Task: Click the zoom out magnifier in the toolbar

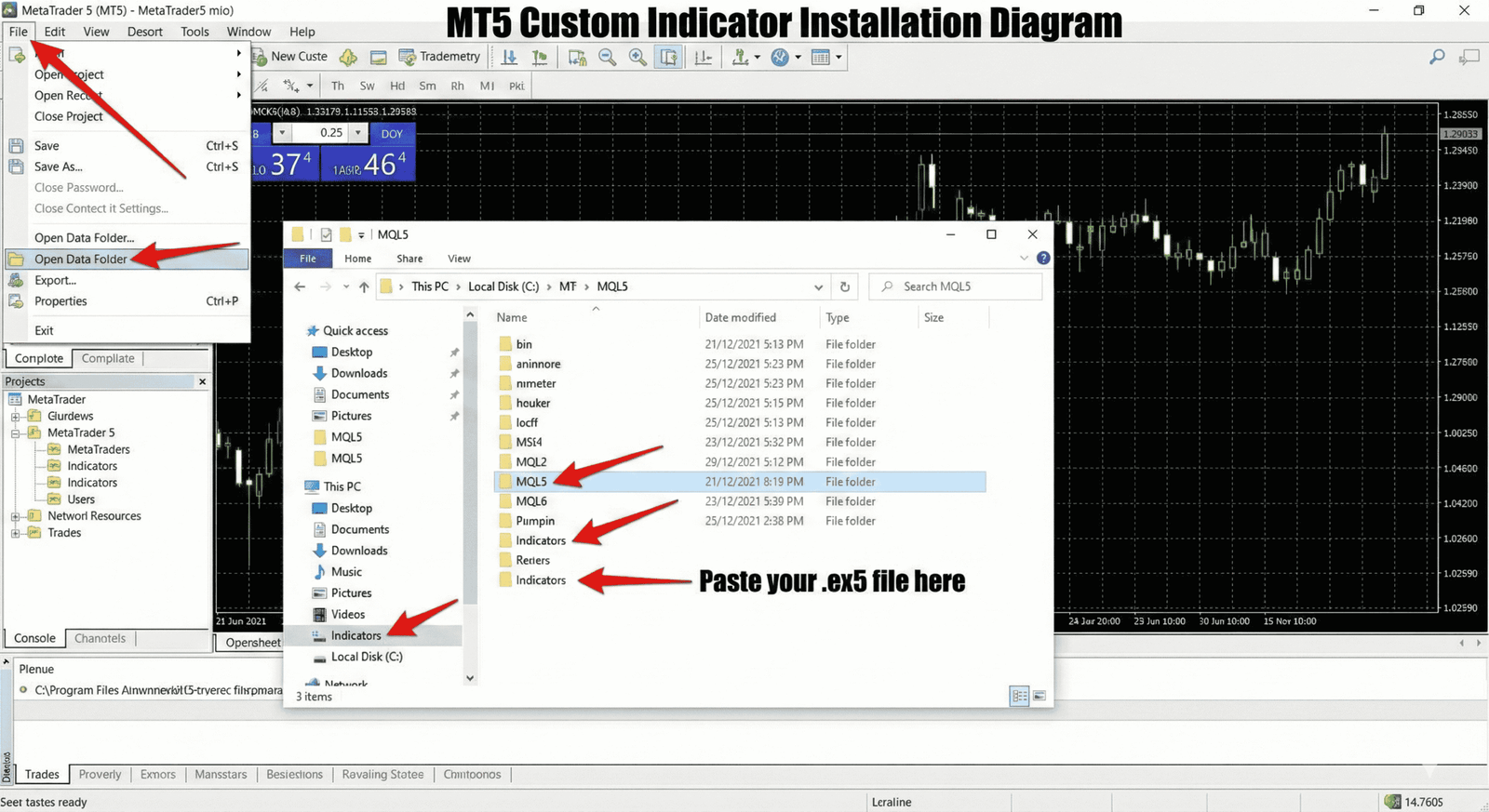Action: pyautogui.click(x=608, y=58)
